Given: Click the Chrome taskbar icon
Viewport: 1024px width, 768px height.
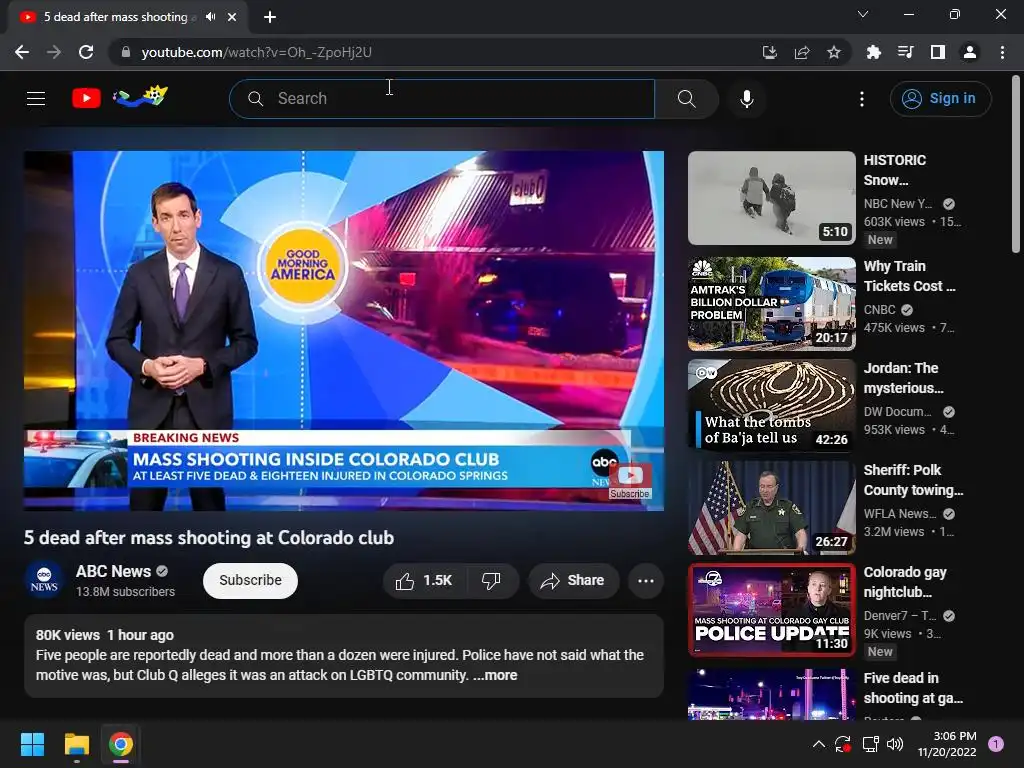Looking at the screenshot, I should (x=121, y=744).
